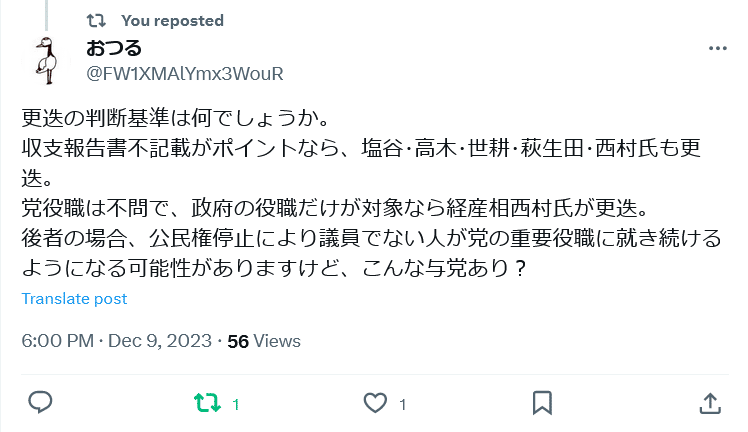The height and width of the screenshot is (432, 748).
Task: View the 56 Views analytics
Action: (264, 341)
